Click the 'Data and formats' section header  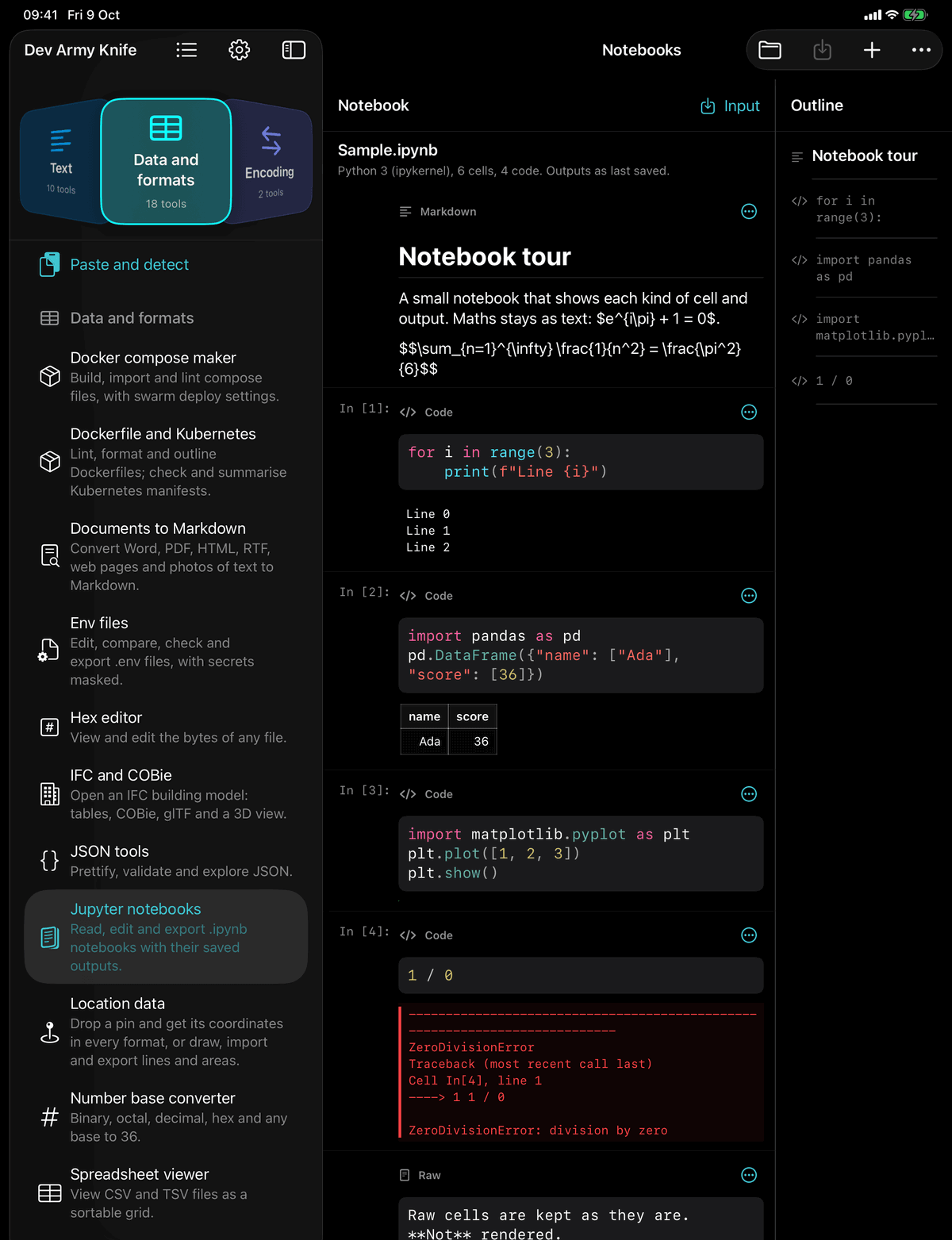(x=132, y=318)
